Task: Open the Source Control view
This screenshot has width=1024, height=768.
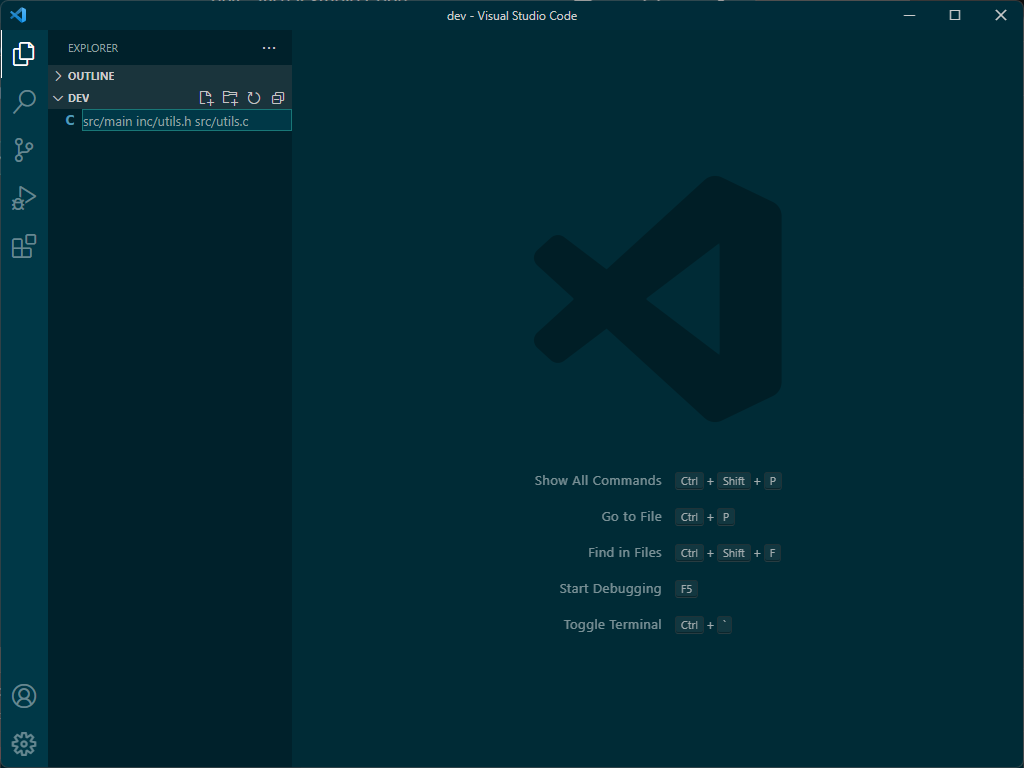Action: (23, 150)
